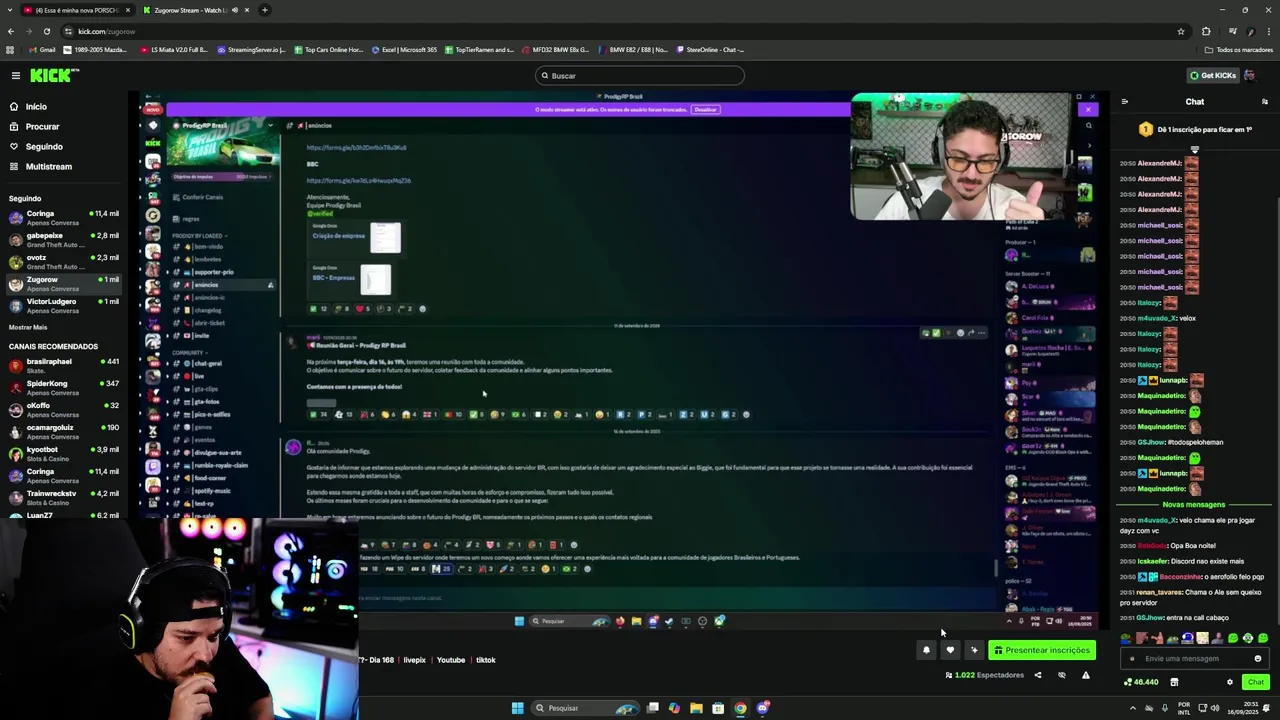Open followed channel gabepeixe
1280x720 pixels.
tap(62, 239)
